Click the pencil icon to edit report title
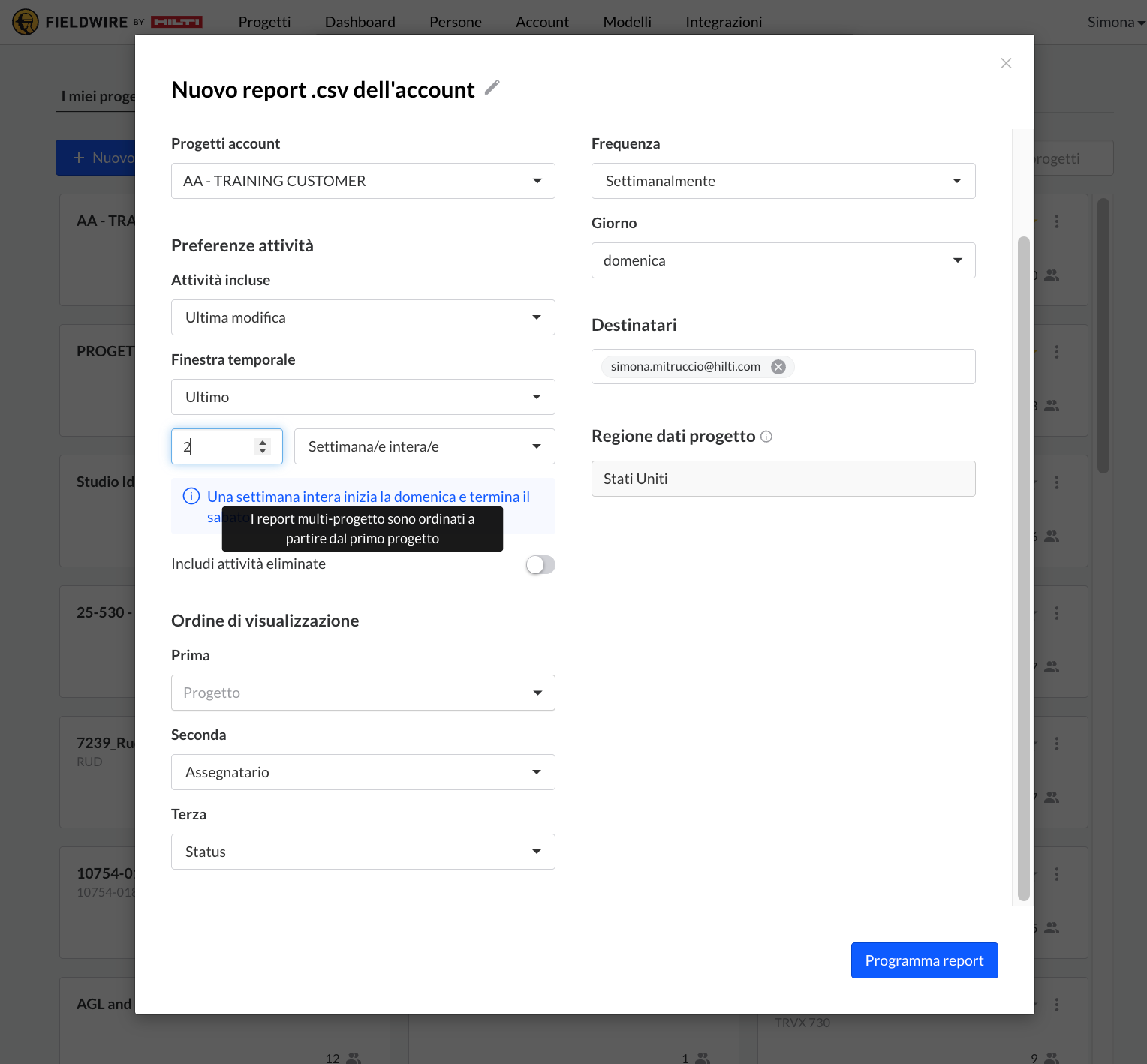The height and width of the screenshot is (1064, 1147). pyautogui.click(x=492, y=88)
